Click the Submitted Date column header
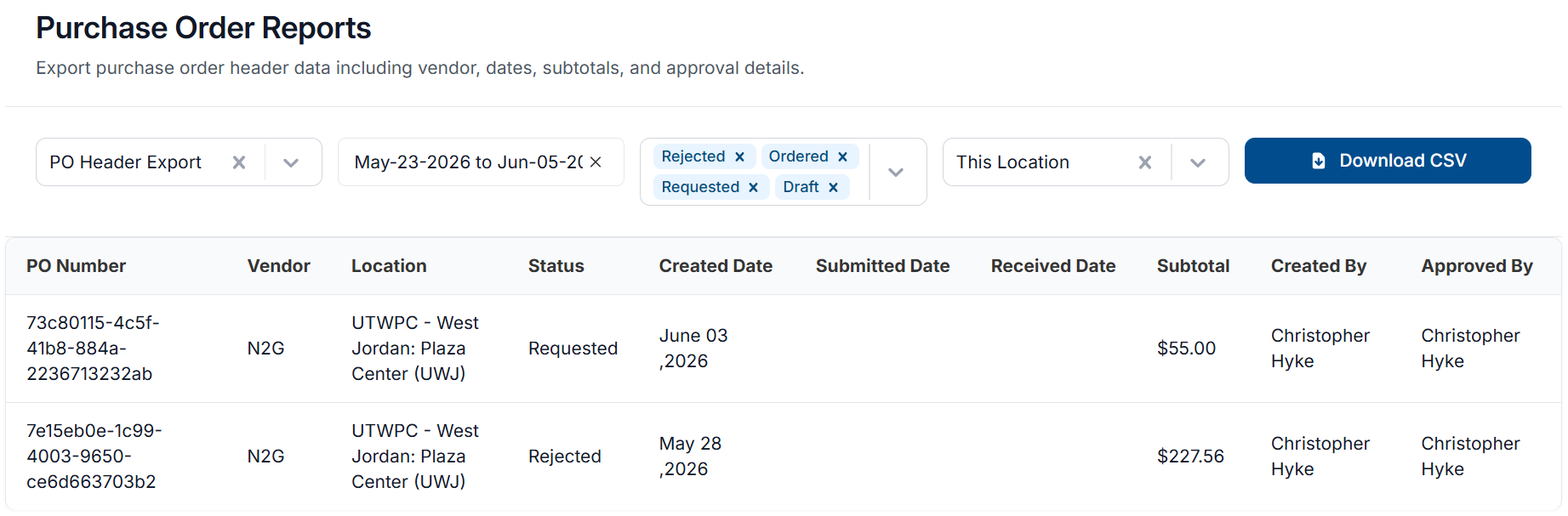Screen dimensions: 1568x516 [x=882, y=266]
